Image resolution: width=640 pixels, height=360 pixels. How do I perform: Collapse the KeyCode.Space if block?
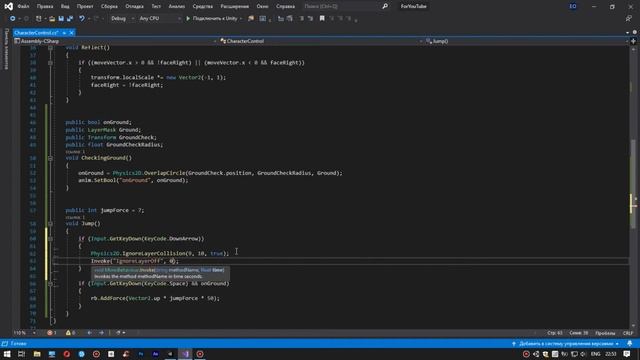pyautogui.click(x=50, y=283)
